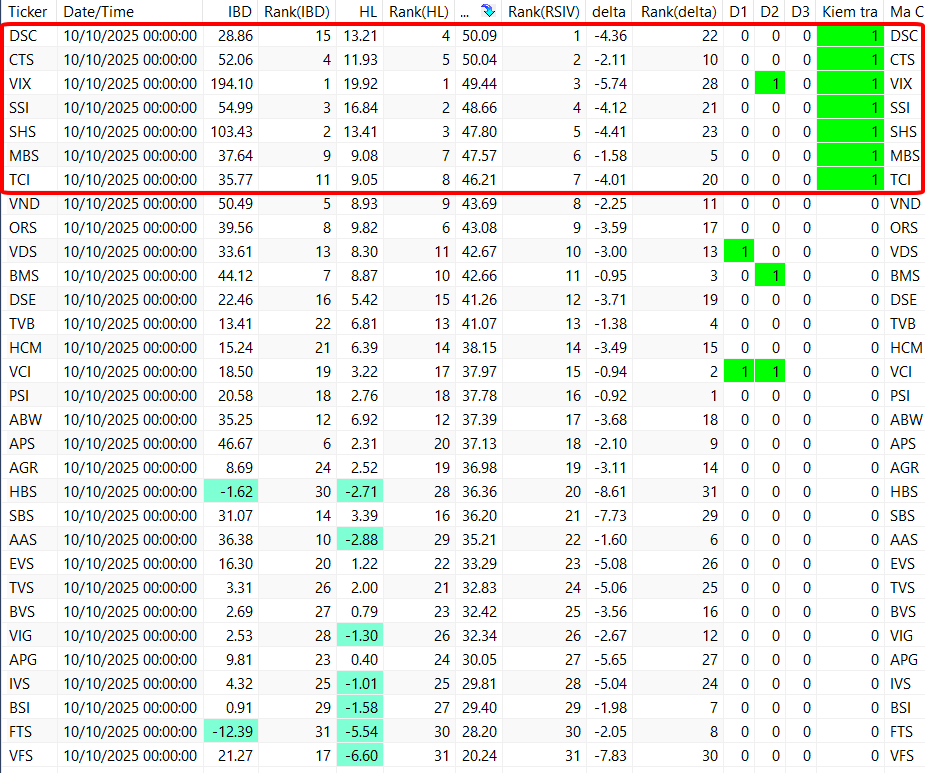This screenshot has height=773, width=925.
Task: Click the Rank(delta) column header
Action: pyautogui.click(x=679, y=12)
